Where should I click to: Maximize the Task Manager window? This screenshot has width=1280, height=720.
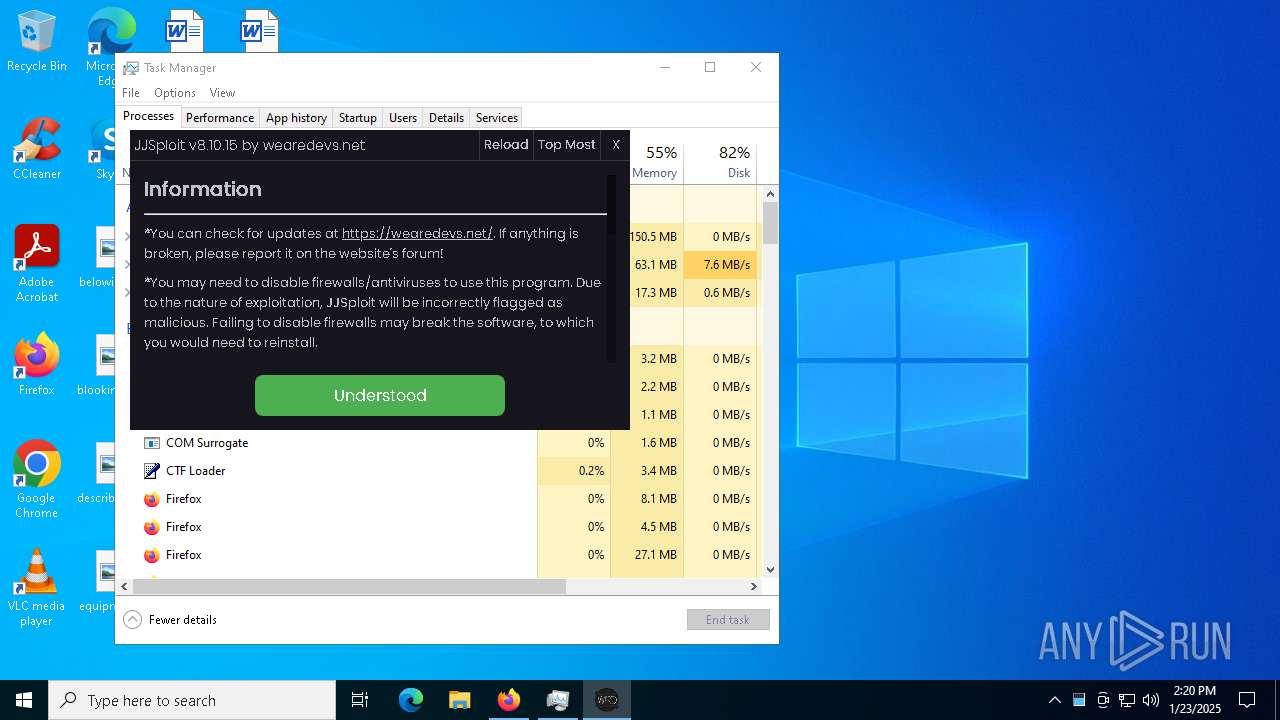pyautogui.click(x=710, y=67)
